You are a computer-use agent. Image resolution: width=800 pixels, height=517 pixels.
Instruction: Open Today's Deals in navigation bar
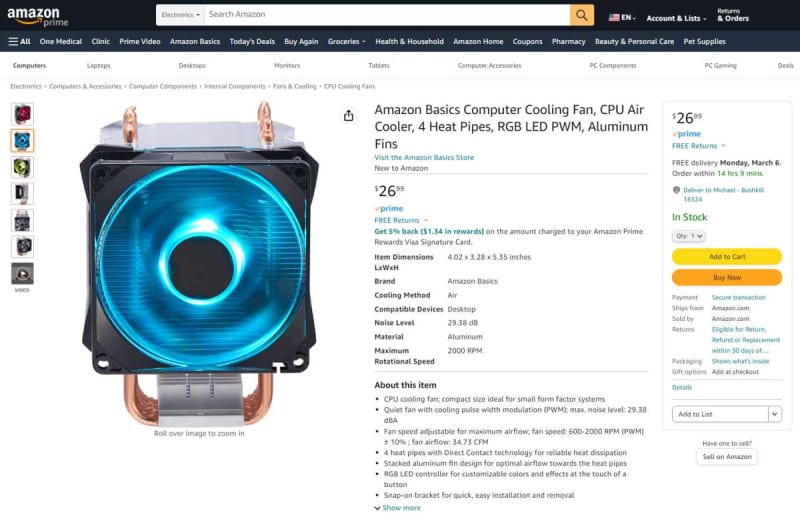pyautogui.click(x=252, y=41)
